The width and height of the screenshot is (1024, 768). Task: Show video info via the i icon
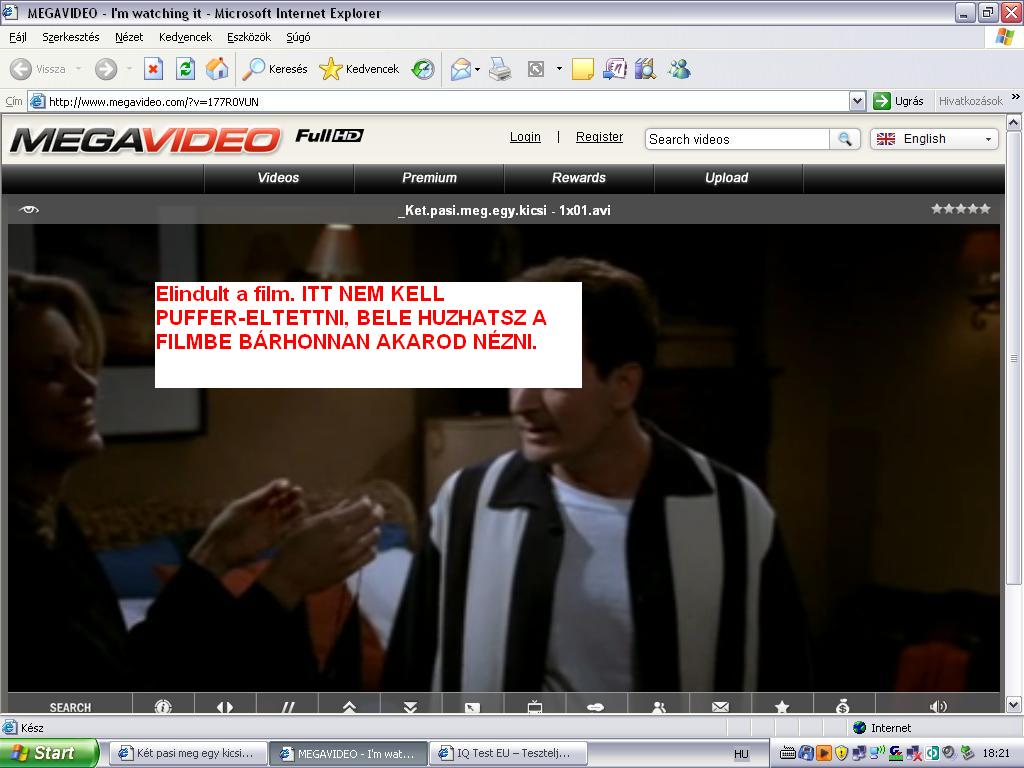pos(163,707)
